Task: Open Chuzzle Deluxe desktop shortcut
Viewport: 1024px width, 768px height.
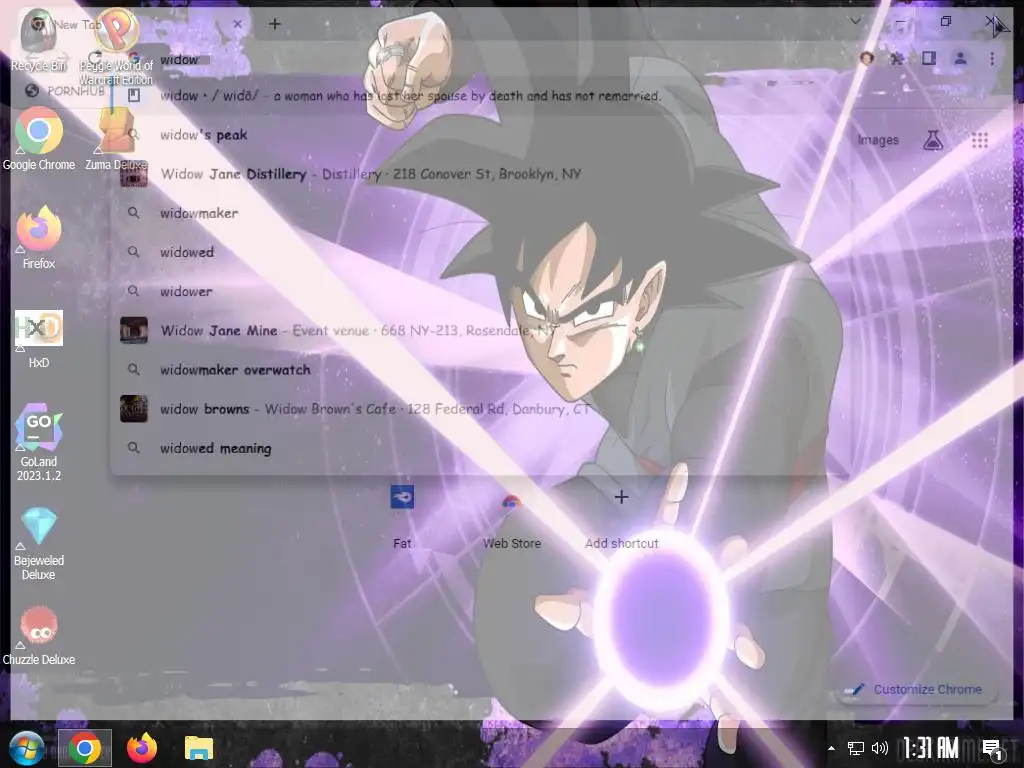Action: click(39, 635)
